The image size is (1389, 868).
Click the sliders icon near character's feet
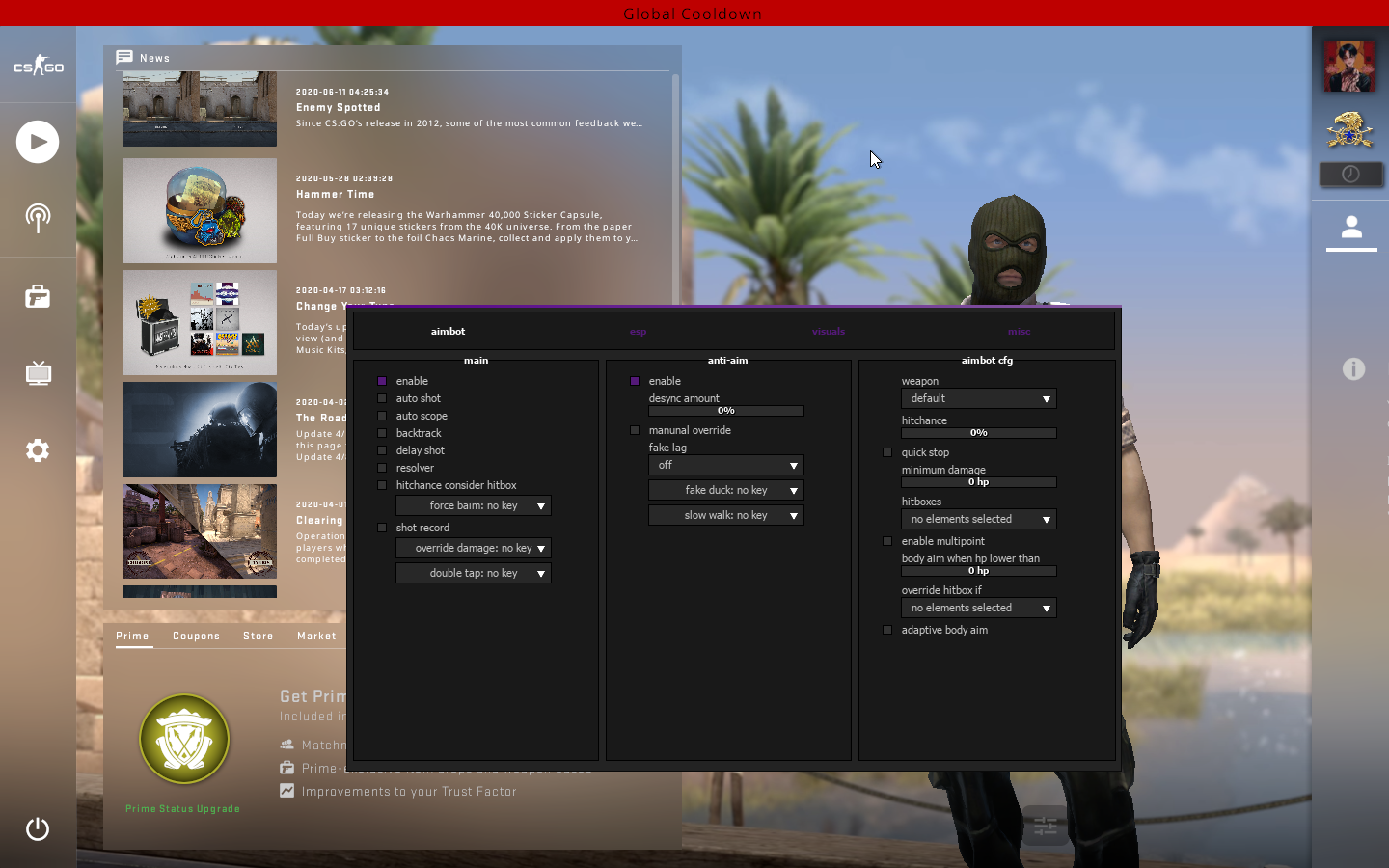pyautogui.click(x=1046, y=827)
